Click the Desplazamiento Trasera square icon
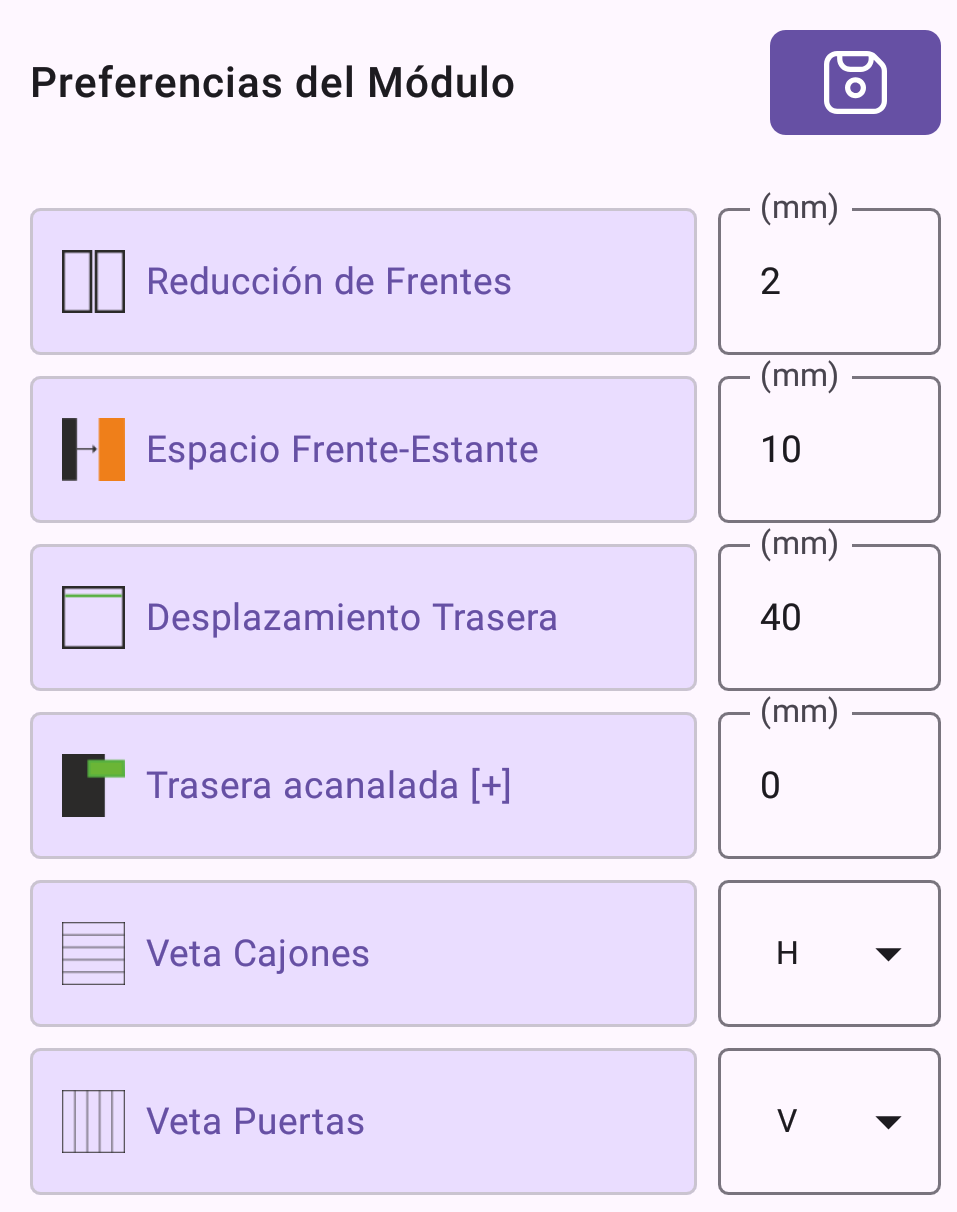This screenshot has width=957, height=1212. pyautogui.click(x=93, y=618)
